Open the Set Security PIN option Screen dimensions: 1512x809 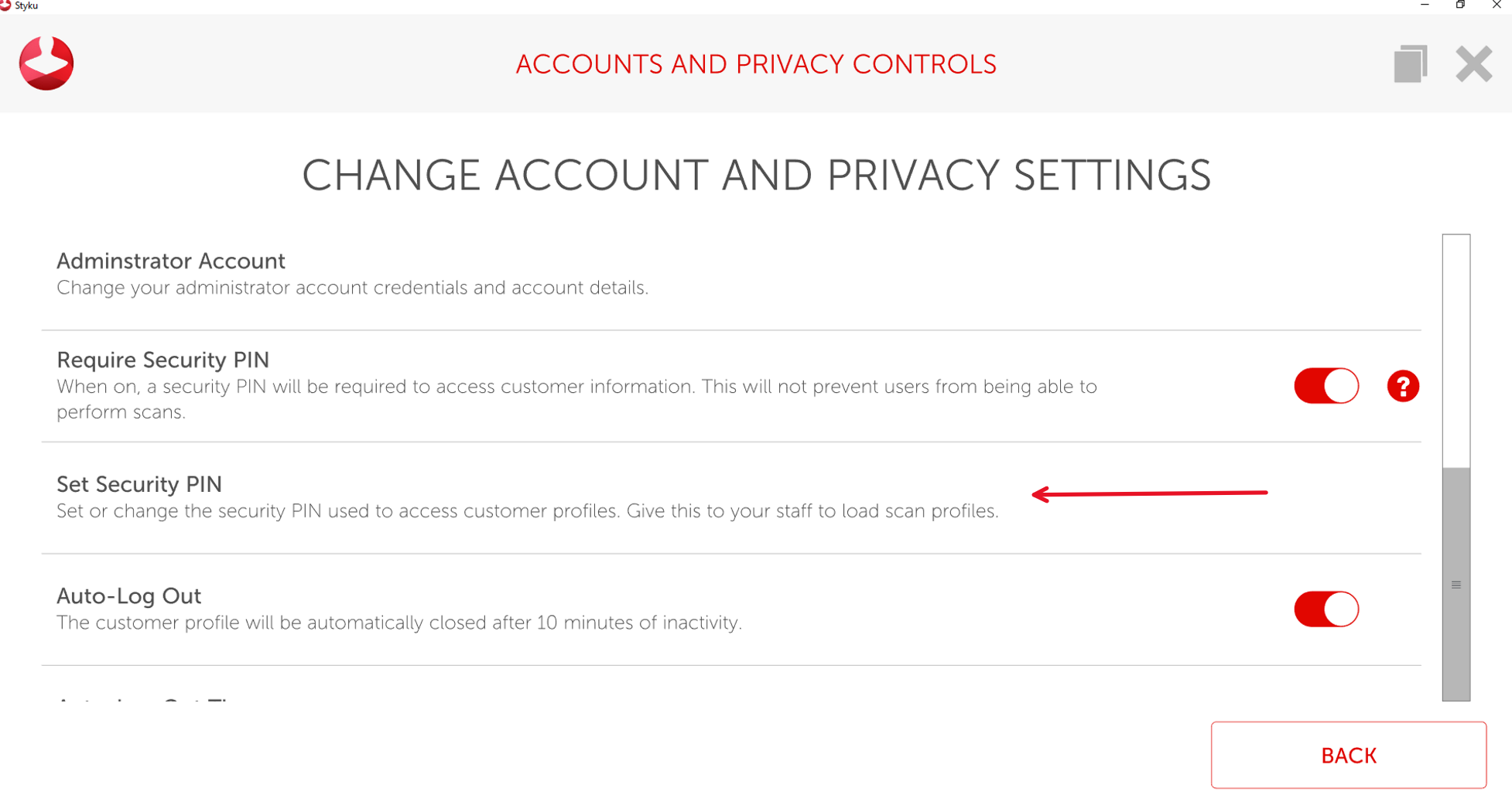(139, 485)
